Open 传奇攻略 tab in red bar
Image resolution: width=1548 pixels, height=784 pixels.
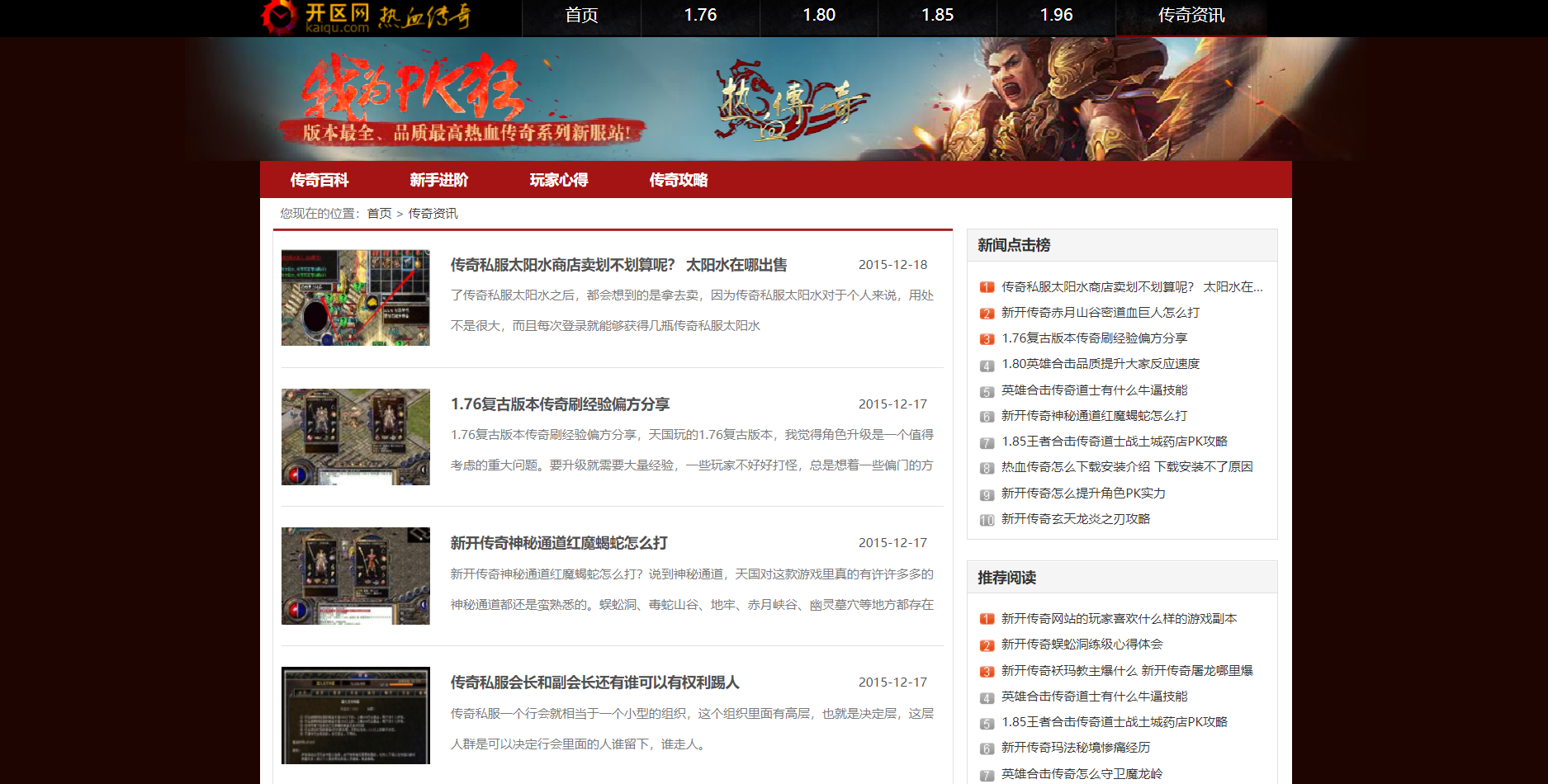(679, 180)
